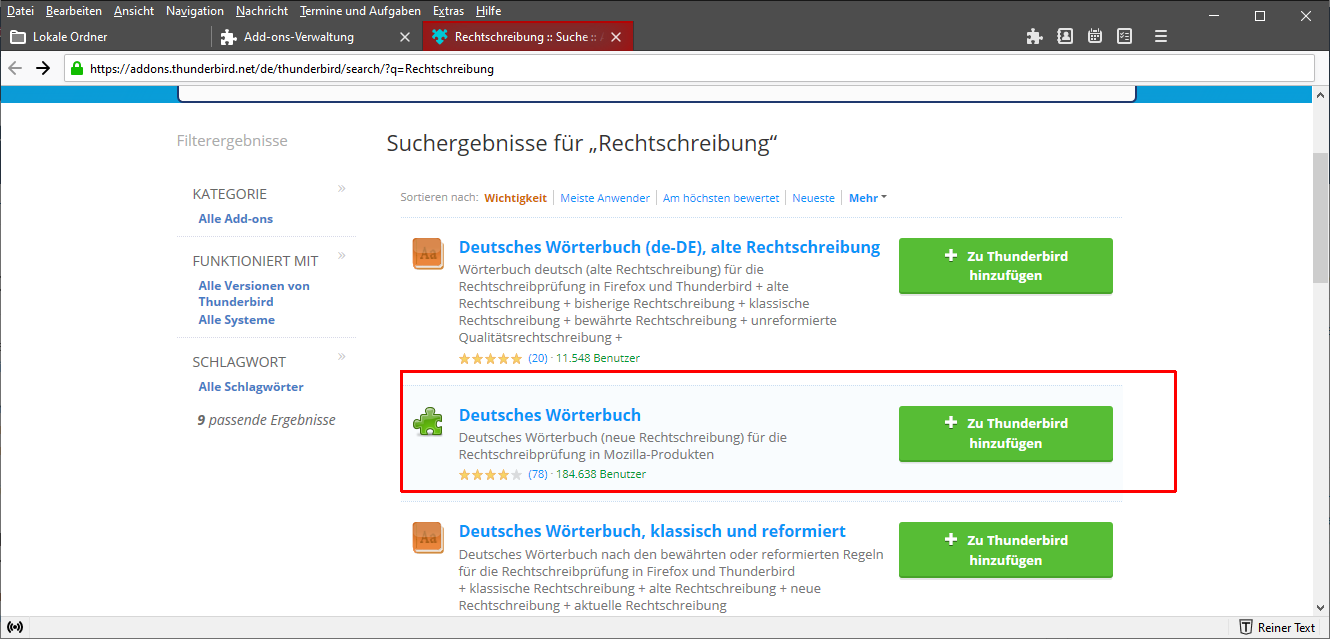Image resolution: width=1330 pixels, height=639 pixels.
Task: Open the Termine und Aufgaben menu
Action: [x=361, y=10]
